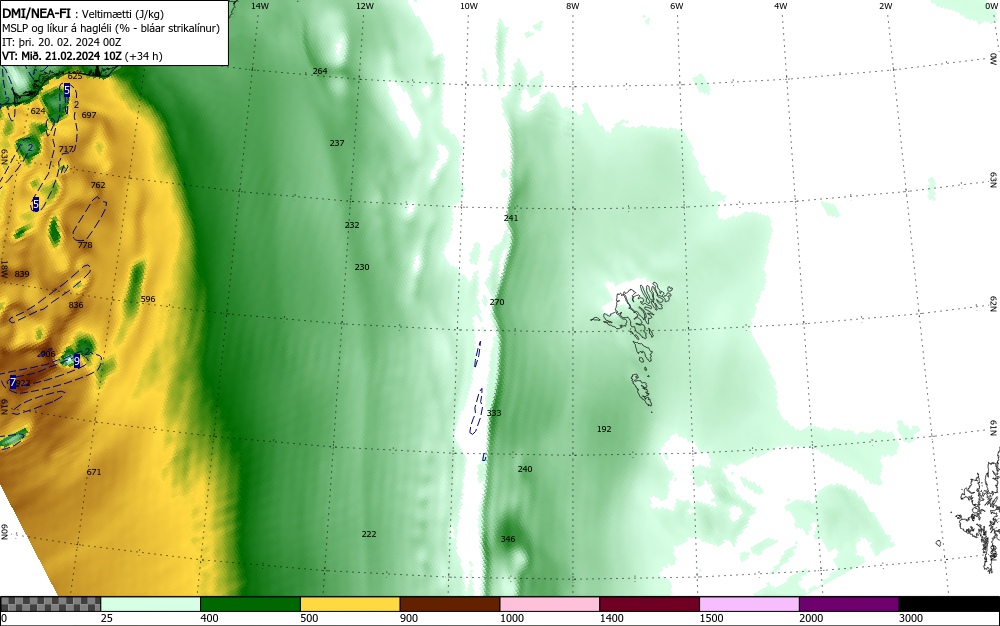Click the map value '264'
Viewport: 1000px width, 626px height.
click(320, 71)
